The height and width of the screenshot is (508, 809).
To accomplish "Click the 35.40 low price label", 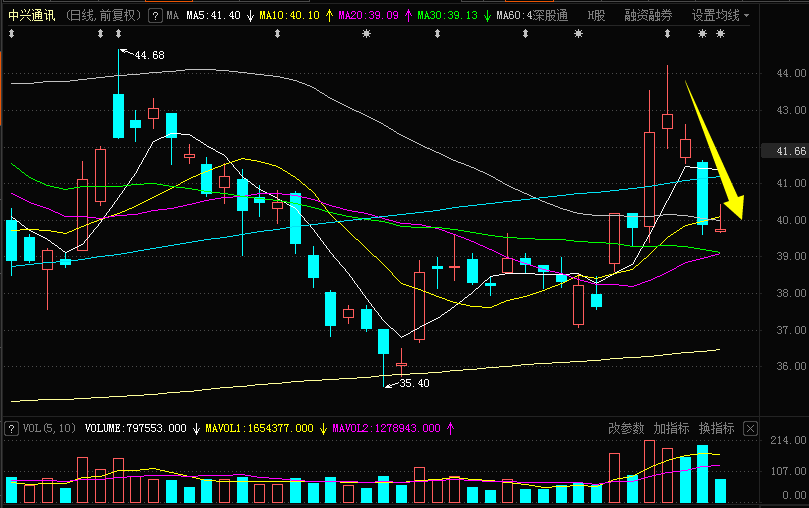I will pyautogui.click(x=414, y=383).
